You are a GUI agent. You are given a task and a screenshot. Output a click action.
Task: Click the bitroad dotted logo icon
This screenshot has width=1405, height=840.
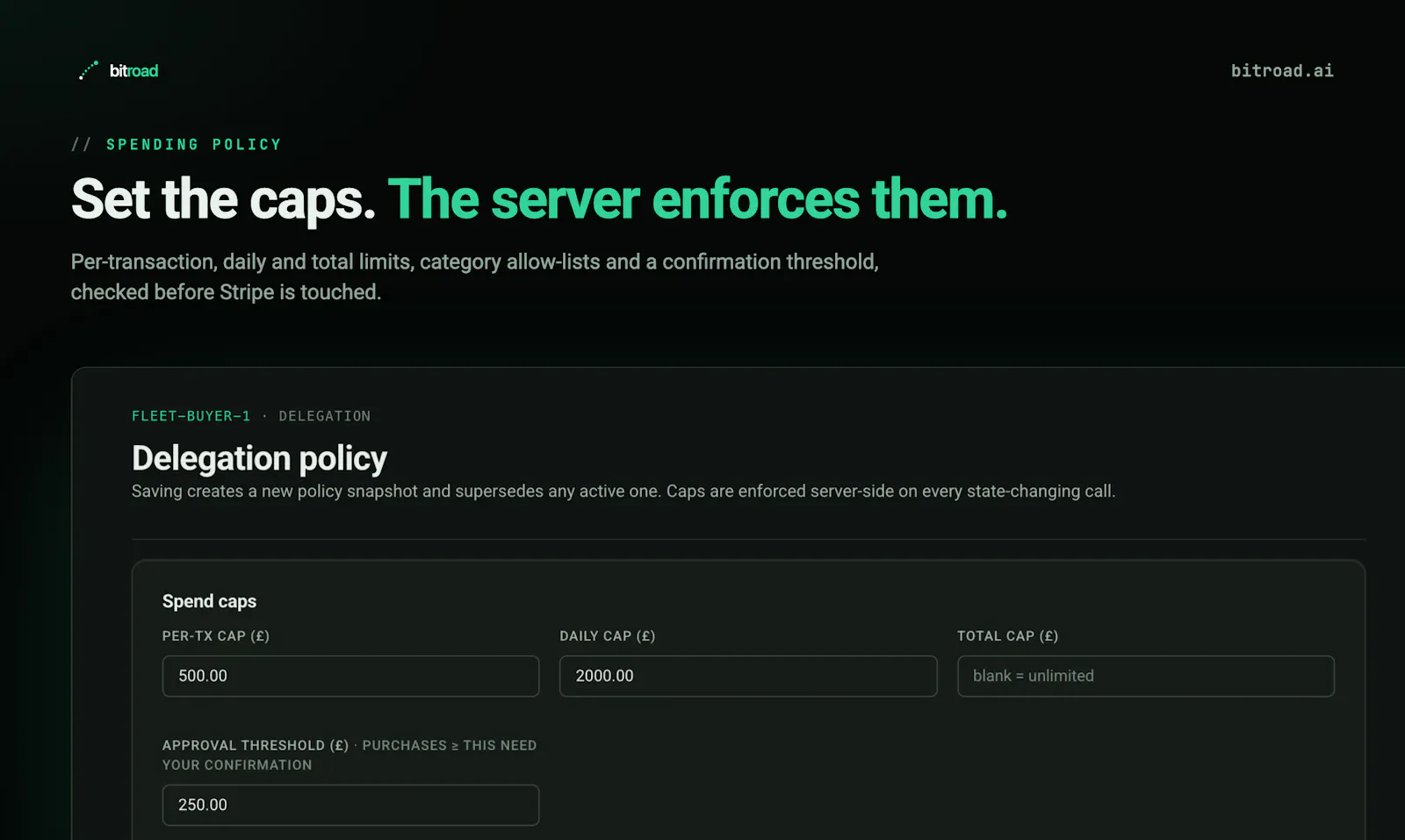click(89, 70)
